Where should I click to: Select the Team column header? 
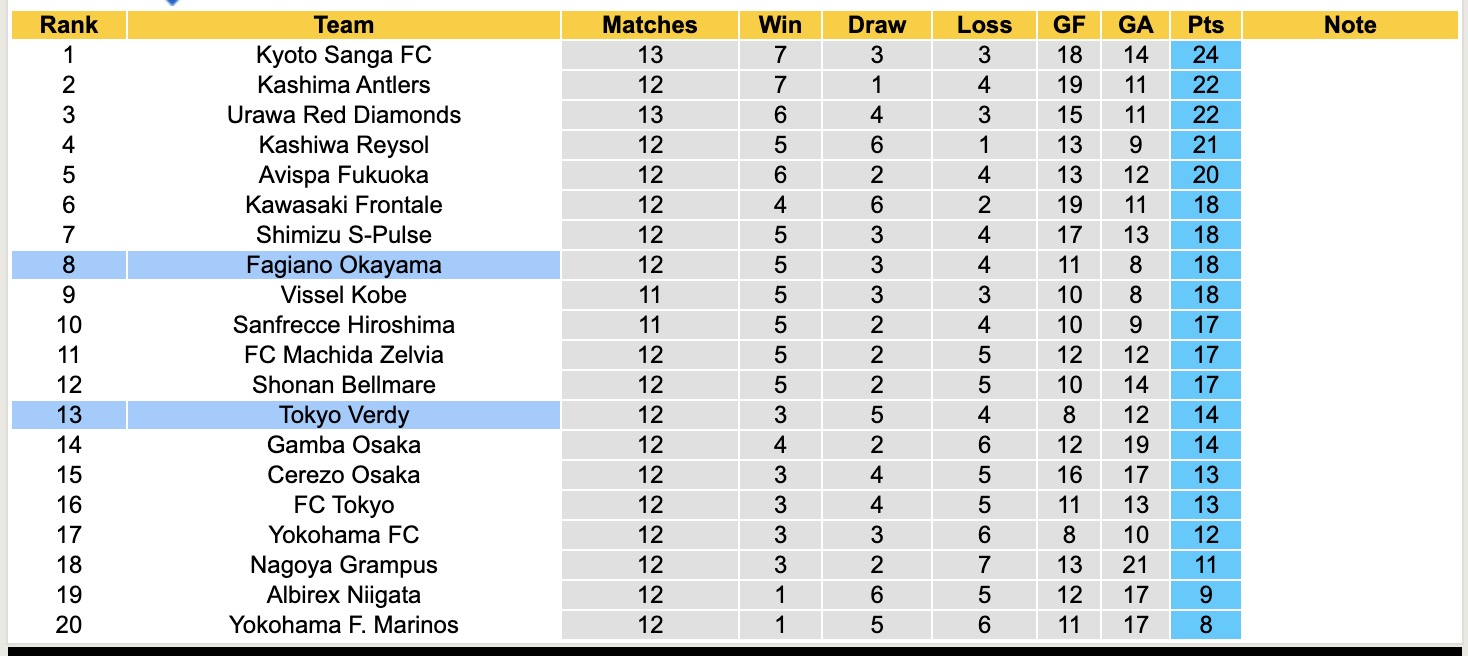pos(343,25)
